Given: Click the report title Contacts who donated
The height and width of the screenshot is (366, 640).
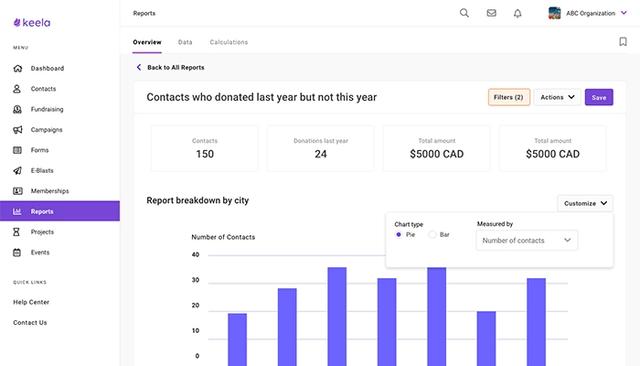Looking at the screenshot, I should pyautogui.click(x=262, y=97).
